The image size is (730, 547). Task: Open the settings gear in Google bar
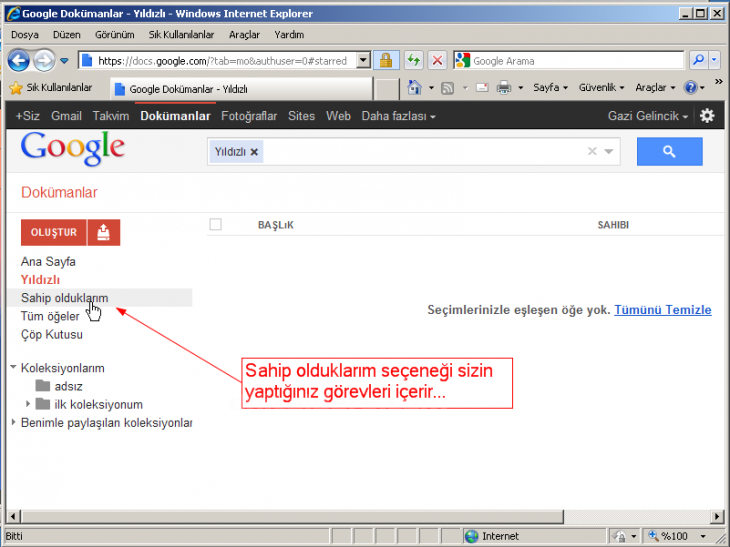(707, 116)
